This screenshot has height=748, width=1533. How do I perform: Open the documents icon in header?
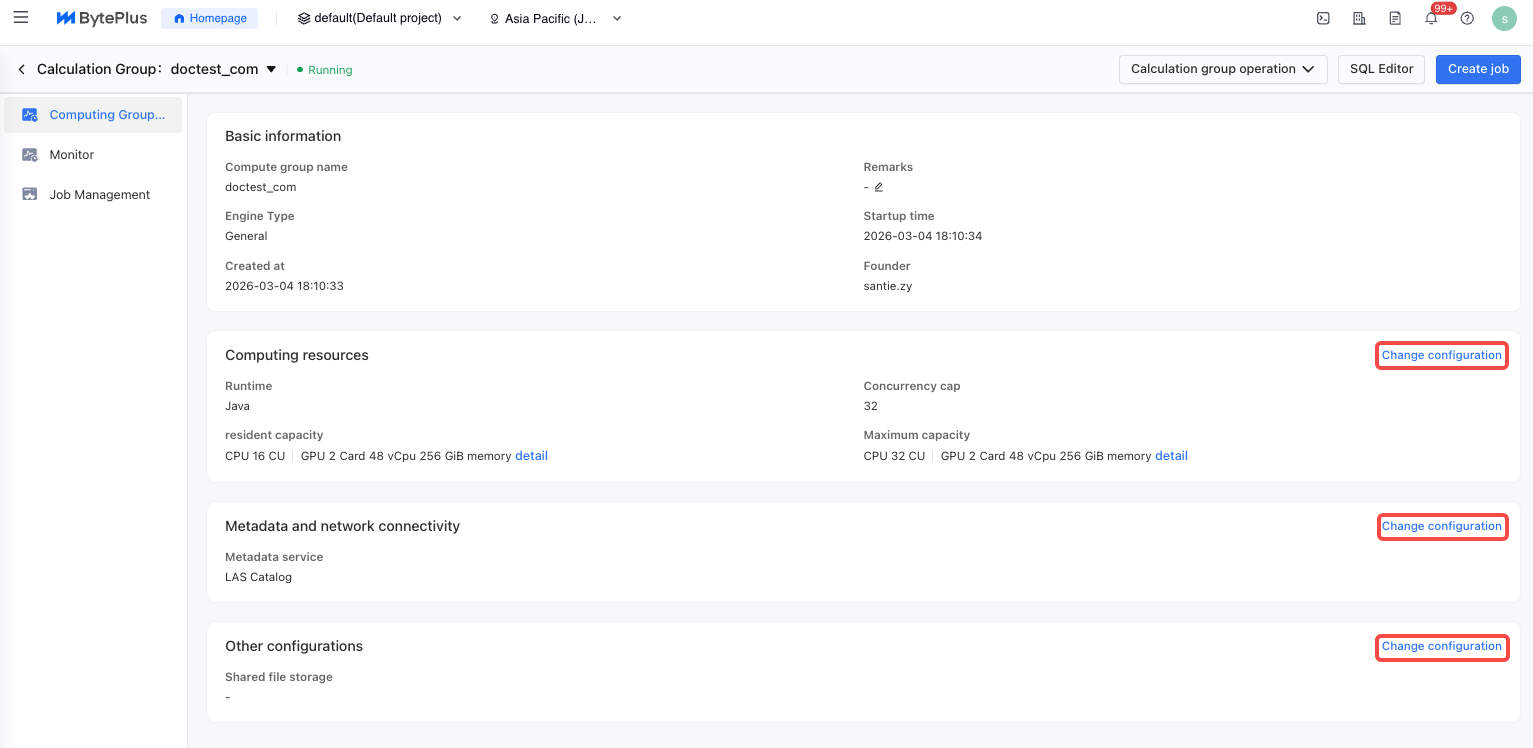1395,18
